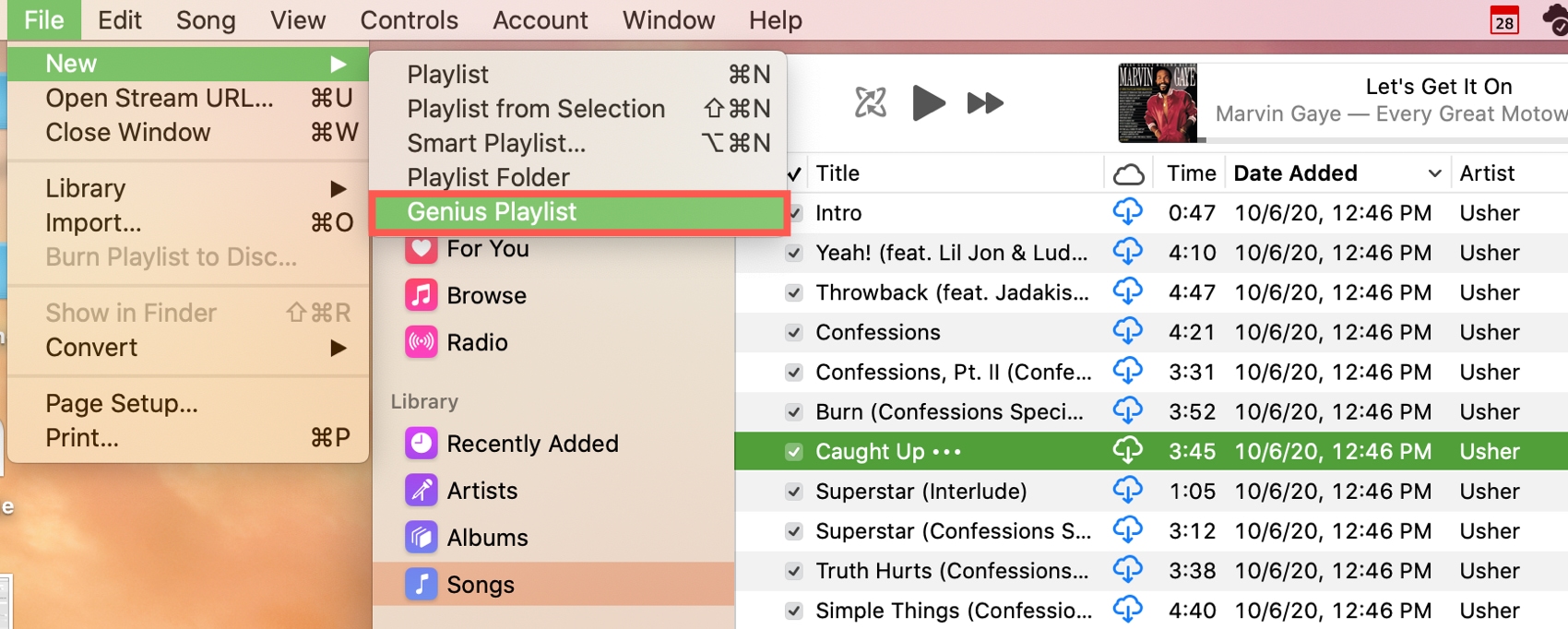Uncheck the Superstar (Interlude) checkbox

793,491
